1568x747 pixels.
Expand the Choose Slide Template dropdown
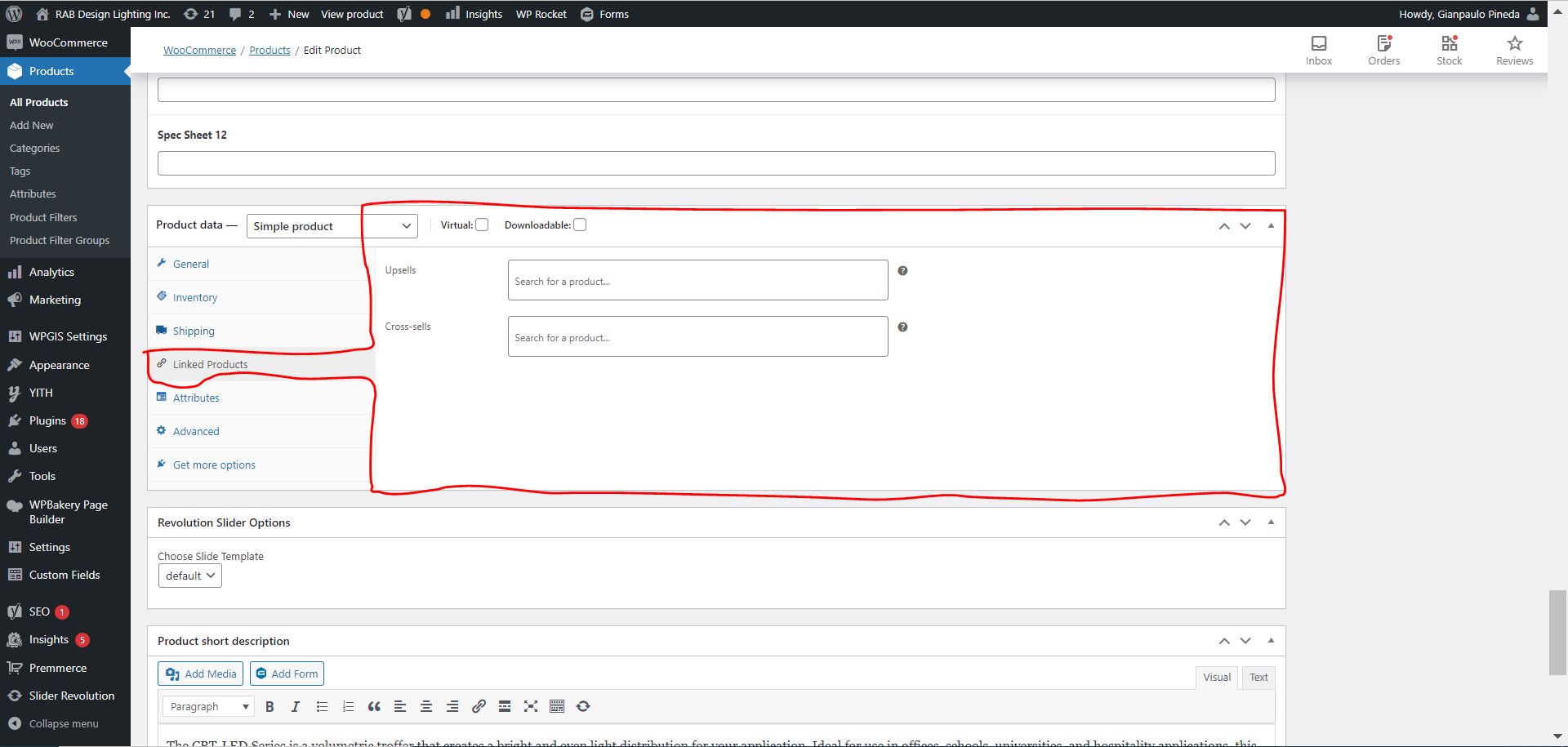(x=189, y=576)
